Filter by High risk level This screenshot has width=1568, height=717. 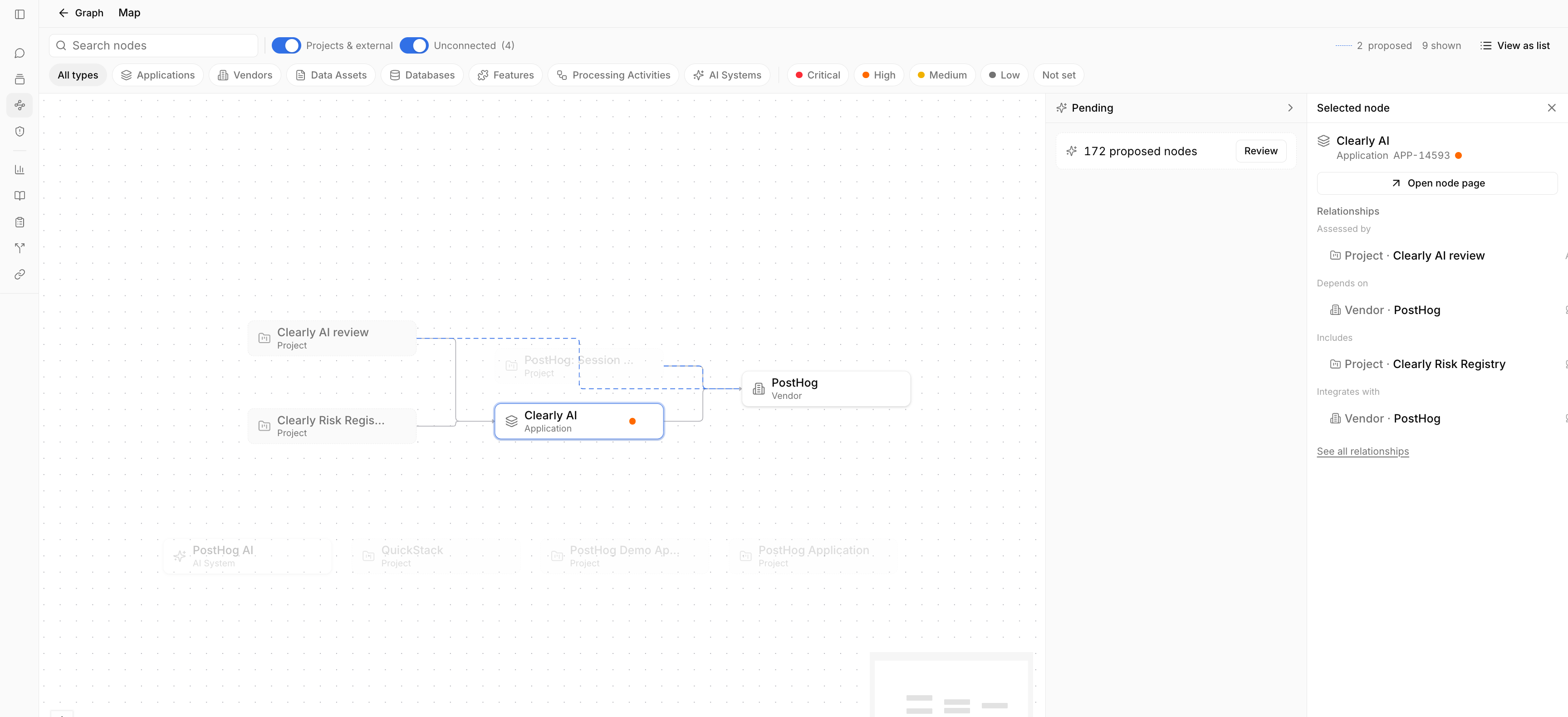pos(878,75)
